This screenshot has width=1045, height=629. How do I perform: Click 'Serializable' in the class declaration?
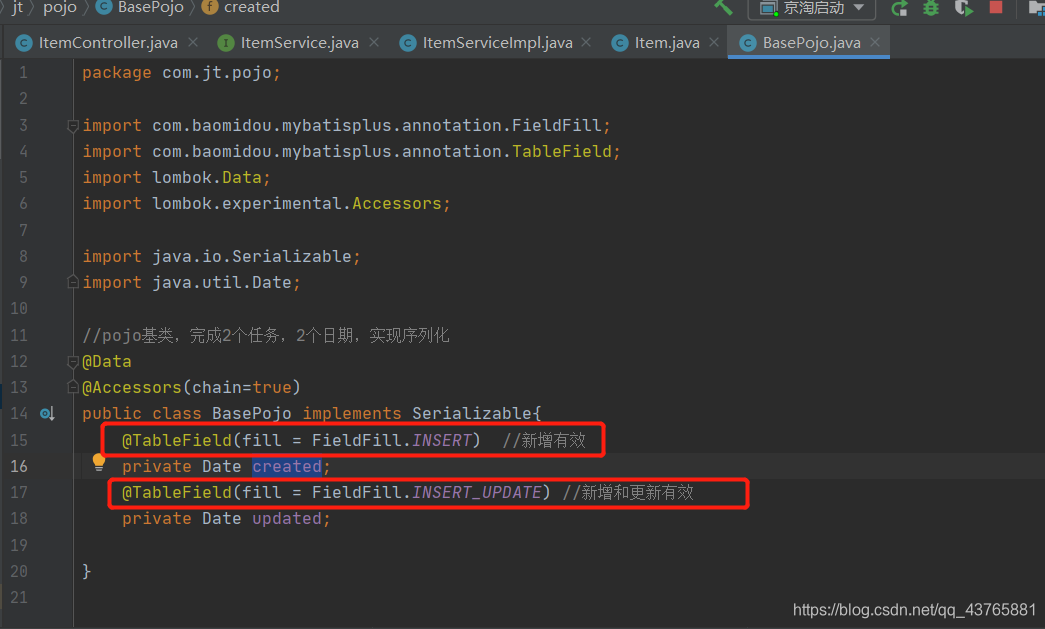(472, 414)
